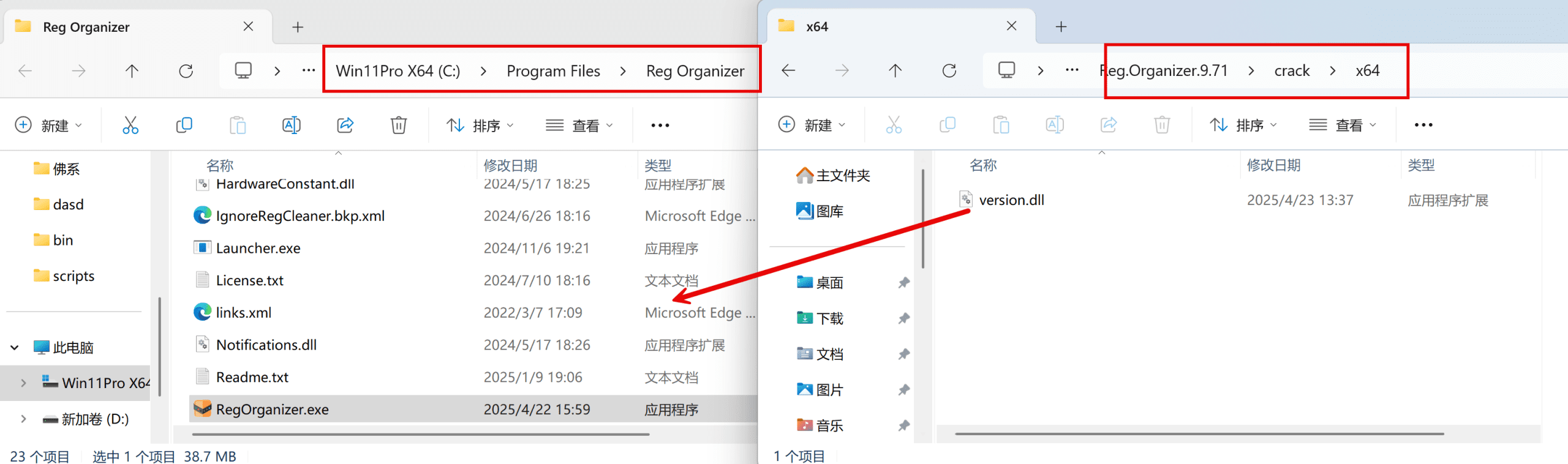This screenshot has height=464, width=1568.
Task: Refresh the Reg Organizer folder view
Action: (186, 71)
